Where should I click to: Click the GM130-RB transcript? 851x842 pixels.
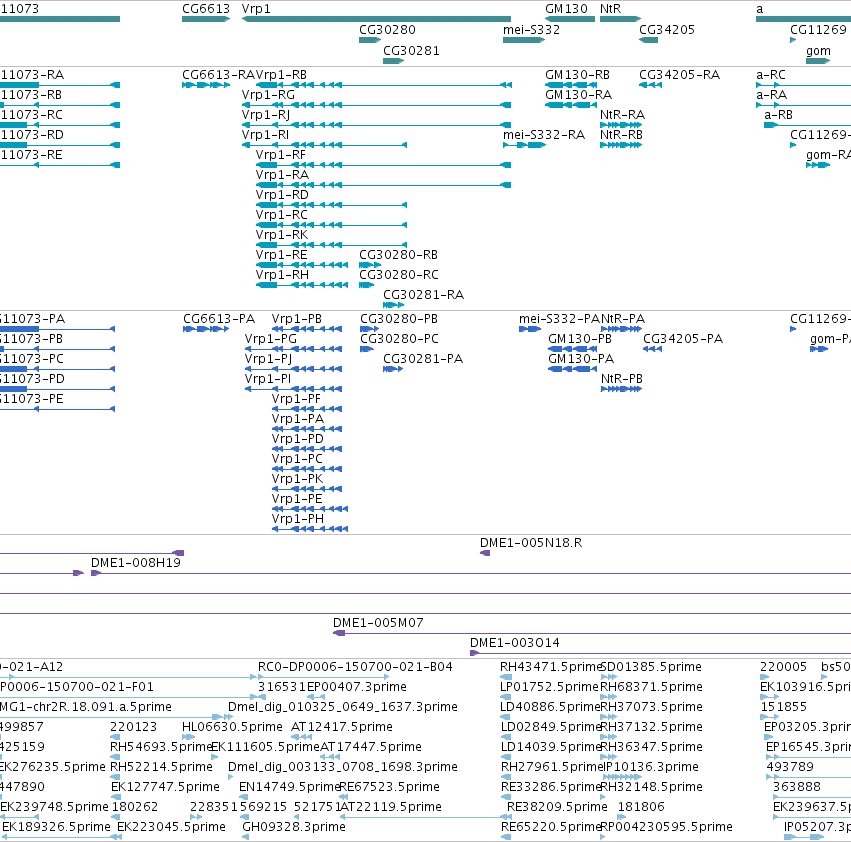pos(571,85)
